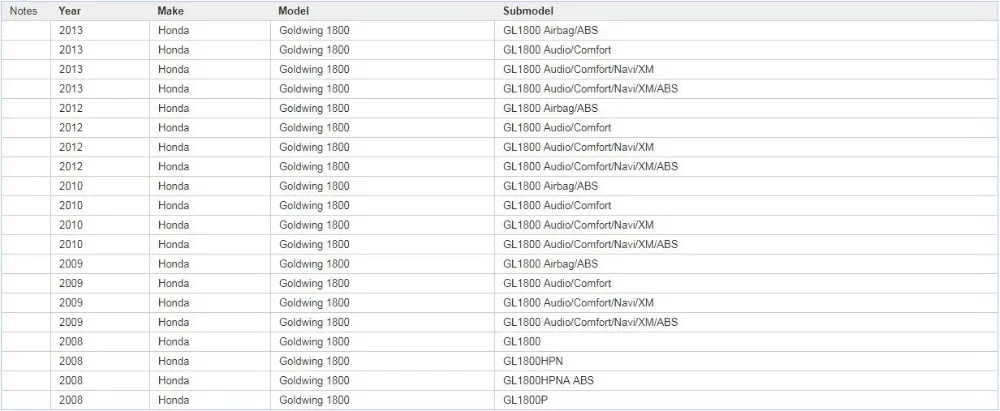Click Honda in GL1800HPN row

(173, 361)
